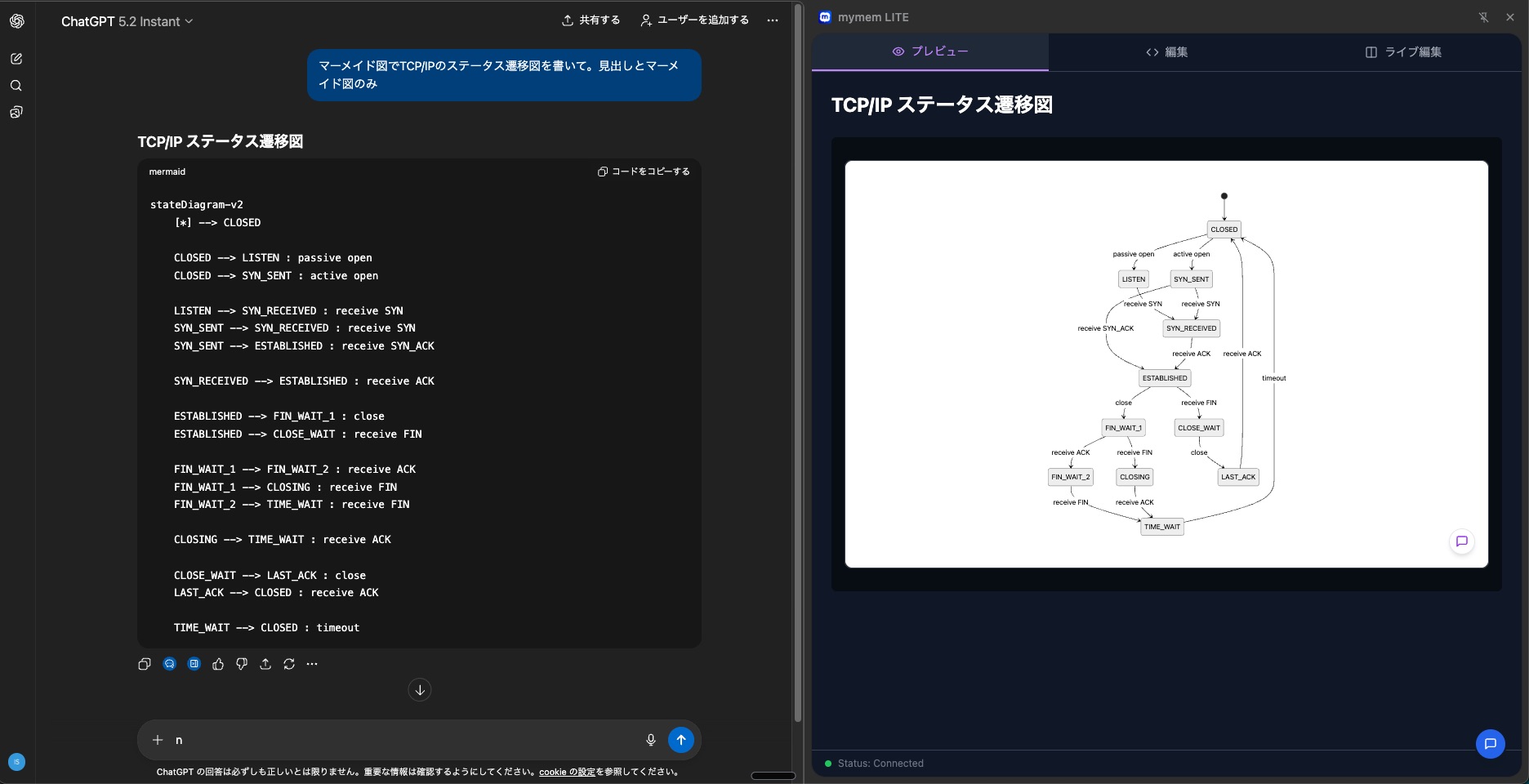Click the 共有する share button
This screenshot has height=784, width=1529.
[x=591, y=20]
